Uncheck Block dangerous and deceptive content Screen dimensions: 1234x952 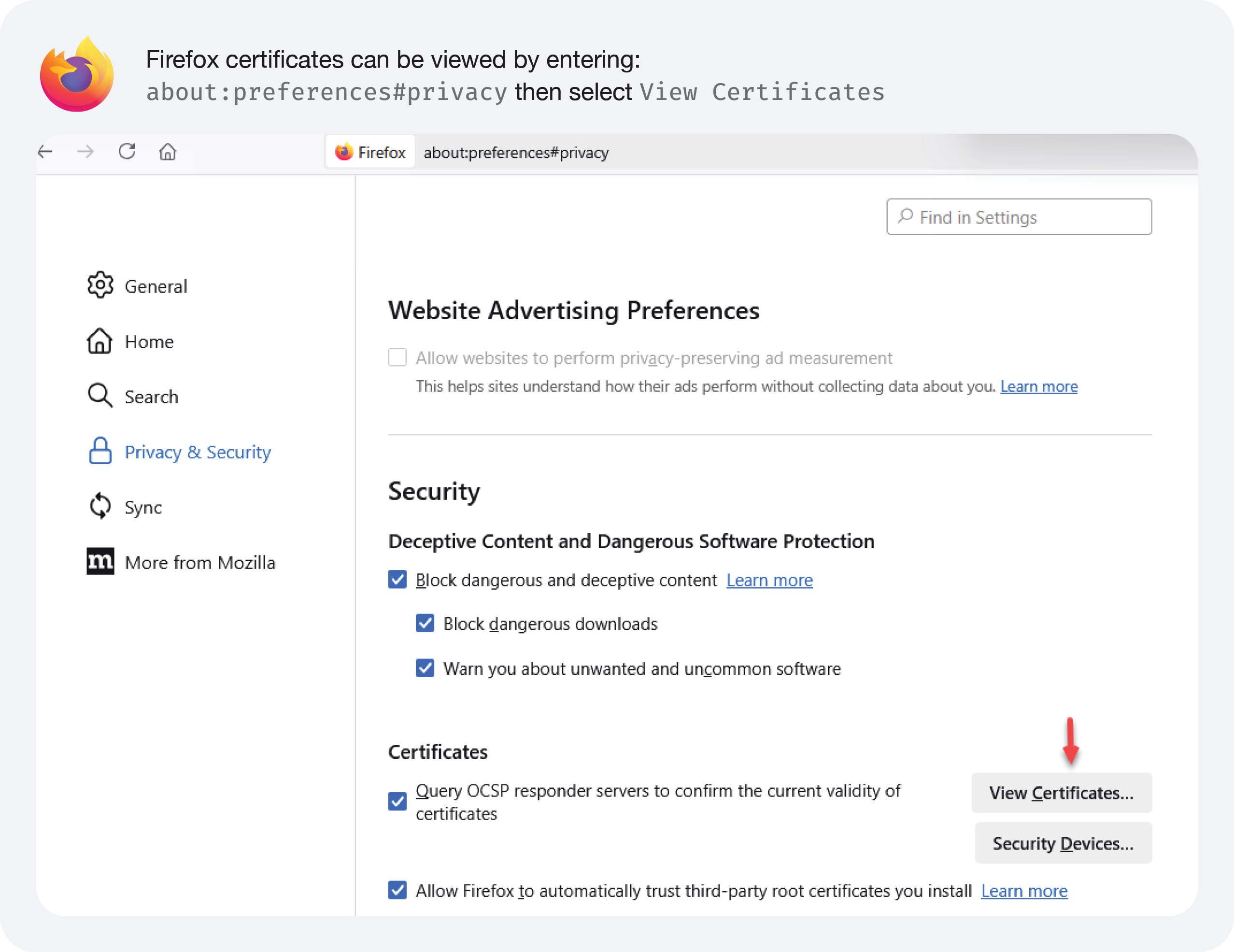click(397, 580)
